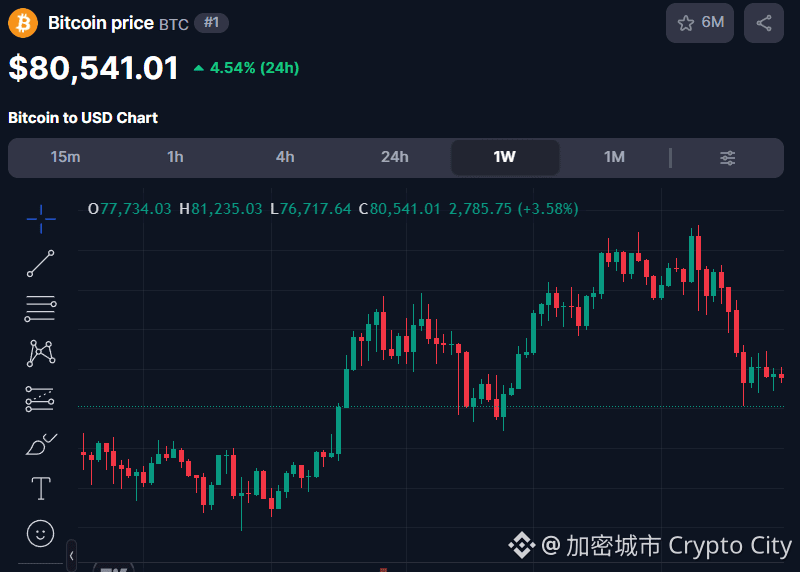Click the Bitcoin to USD Chart heading
800x572 pixels.
pyautogui.click(x=83, y=118)
